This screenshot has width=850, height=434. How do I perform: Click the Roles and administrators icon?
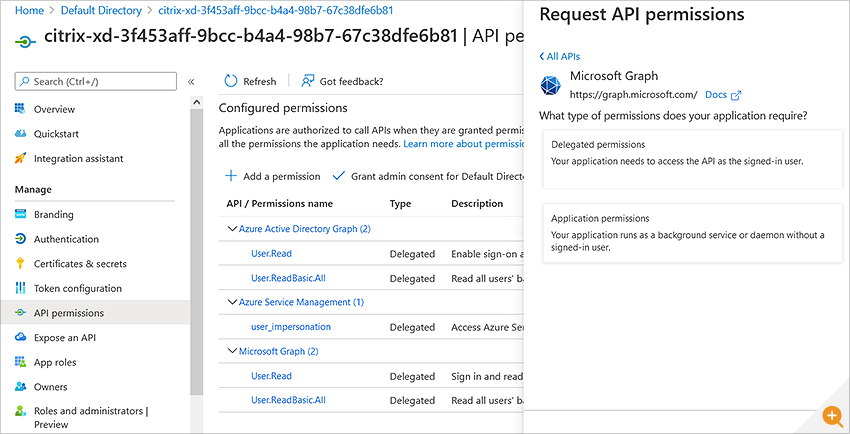point(20,411)
